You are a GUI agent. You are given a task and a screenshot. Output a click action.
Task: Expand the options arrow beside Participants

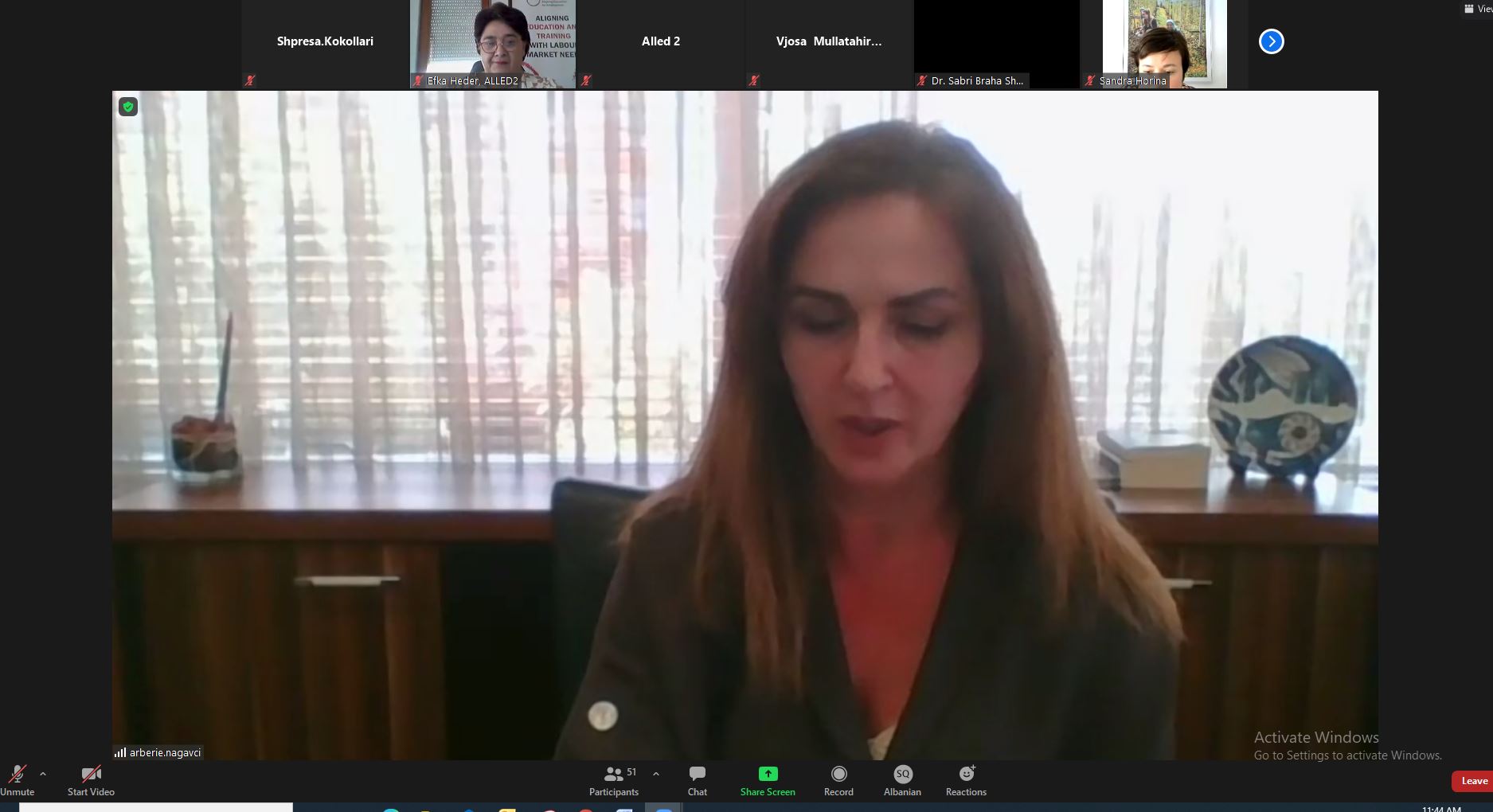point(656,774)
